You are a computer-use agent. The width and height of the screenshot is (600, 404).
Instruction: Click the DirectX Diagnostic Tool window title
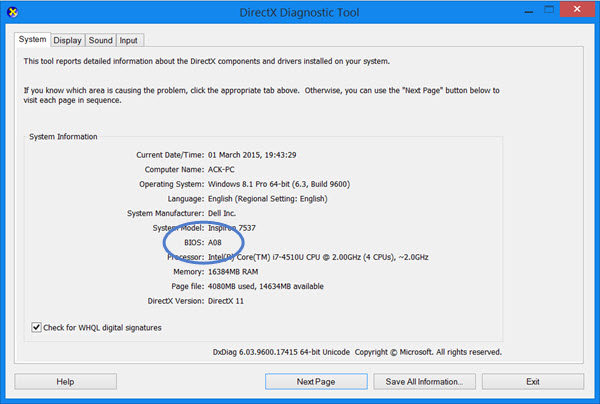click(x=299, y=13)
